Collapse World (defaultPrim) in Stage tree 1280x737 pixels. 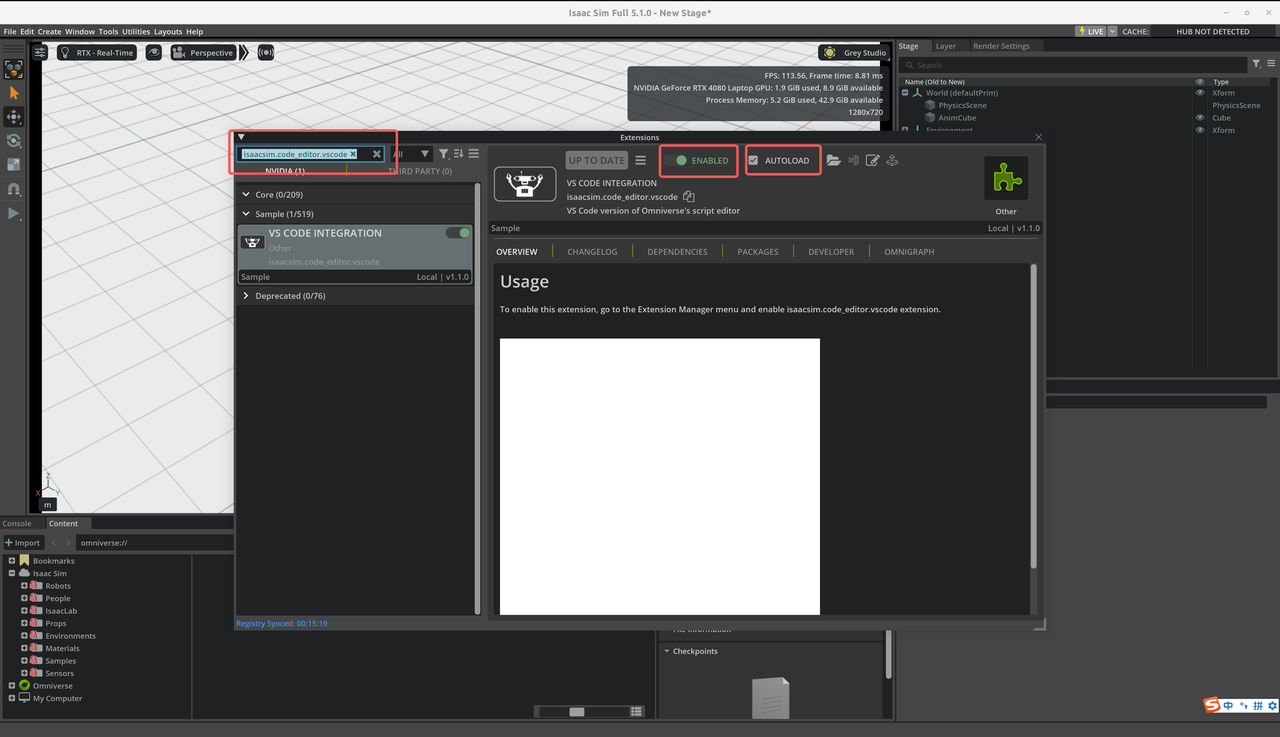tap(905, 93)
